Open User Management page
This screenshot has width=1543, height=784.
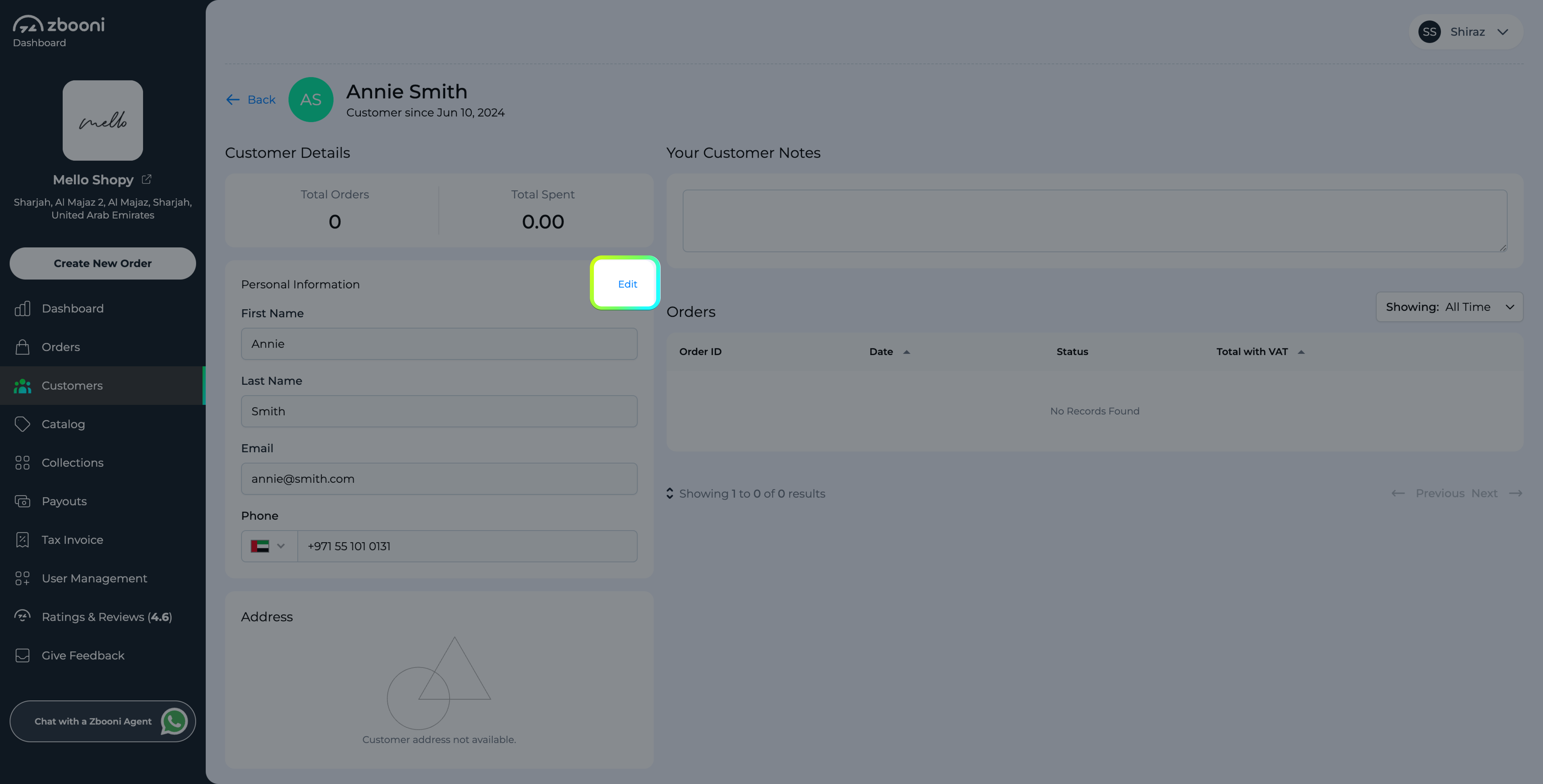coord(94,579)
